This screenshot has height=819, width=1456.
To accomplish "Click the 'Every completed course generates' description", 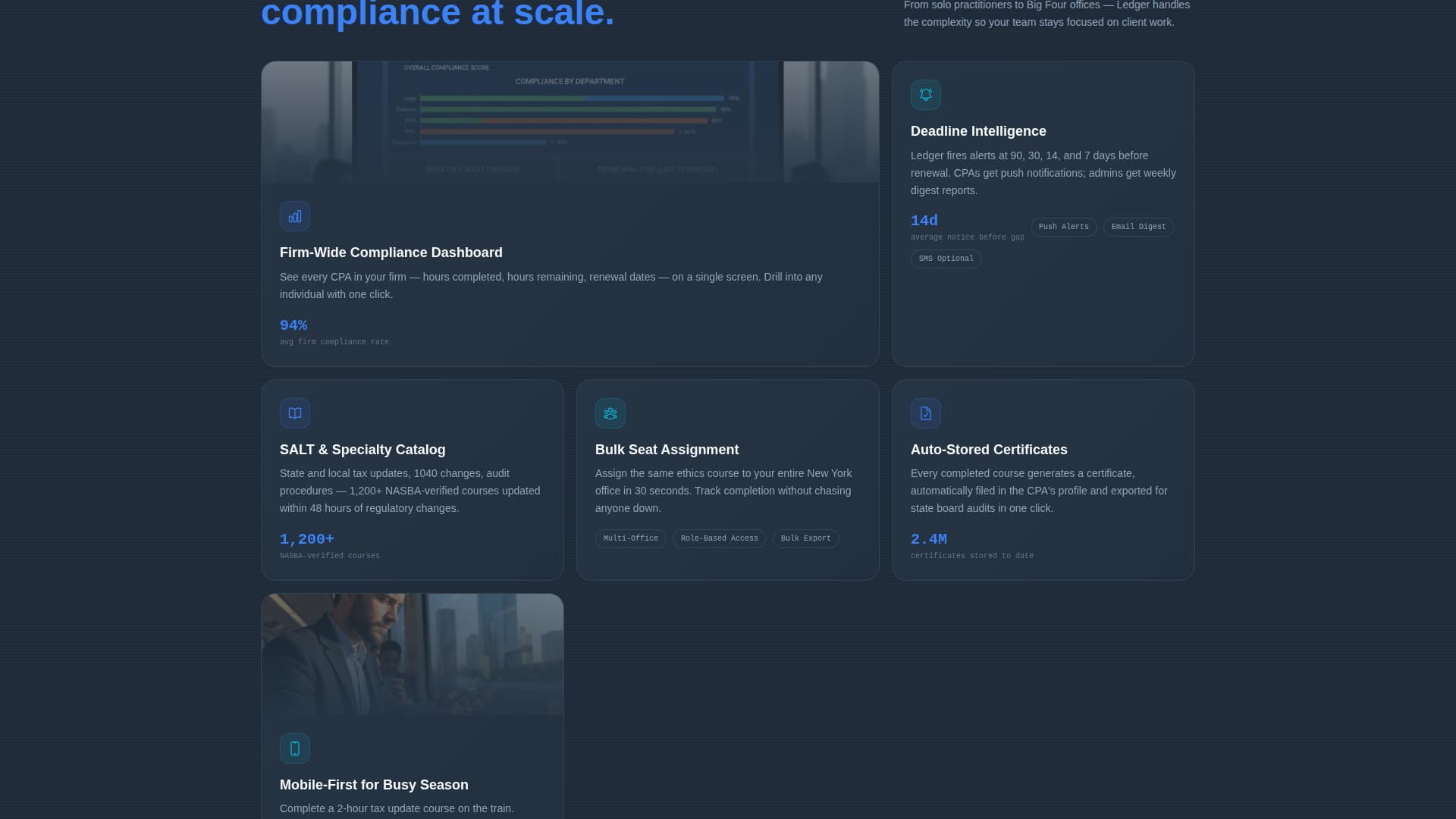I will click(1039, 491).
